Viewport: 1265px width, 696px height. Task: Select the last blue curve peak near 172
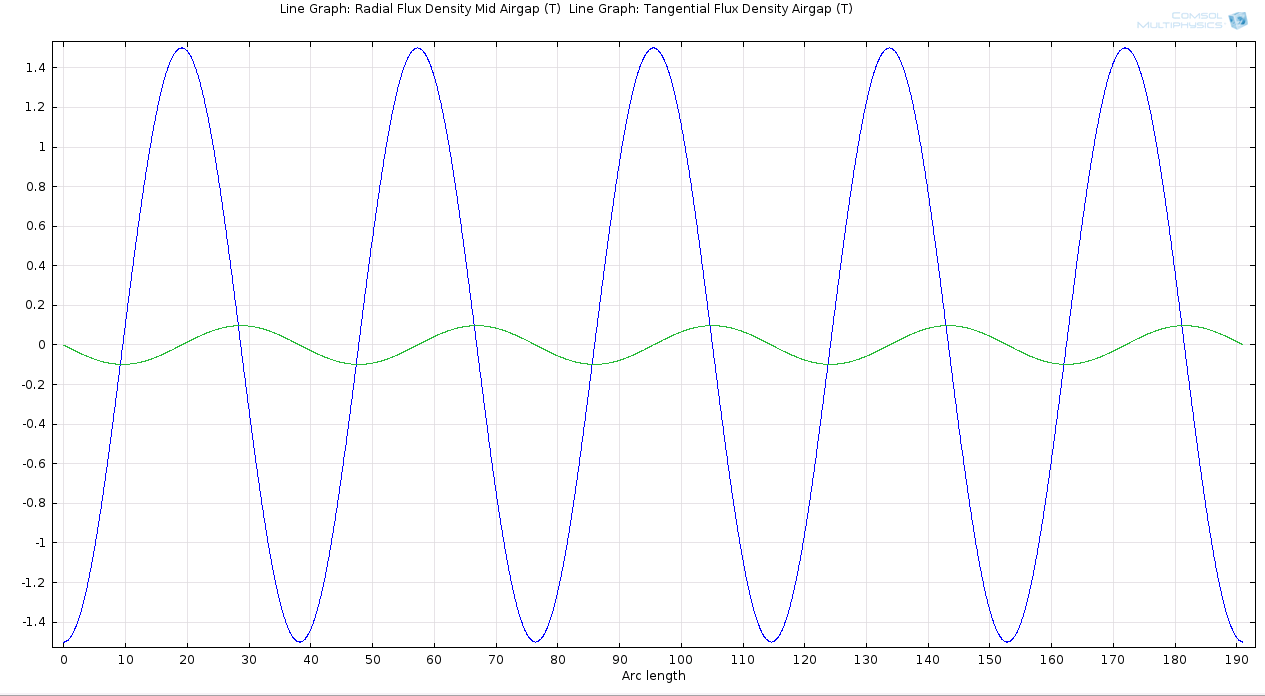pyautogui.click(x=1125, y=48)
